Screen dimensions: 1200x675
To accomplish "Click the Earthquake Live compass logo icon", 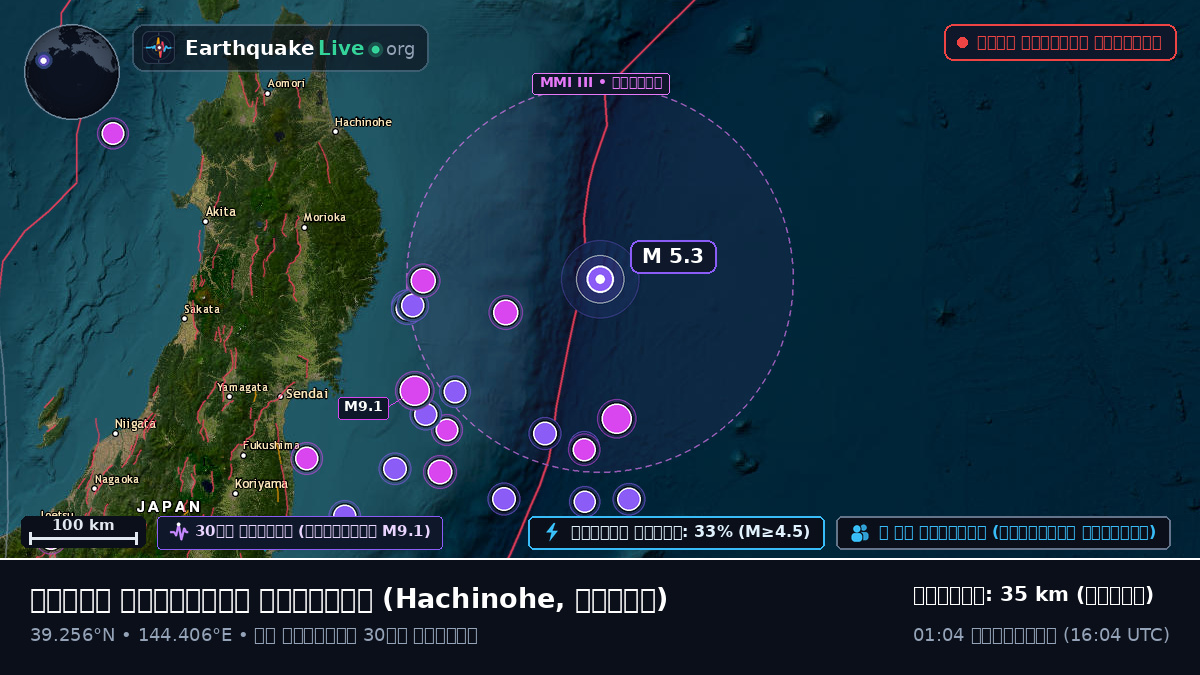I will tap(159, 48).
